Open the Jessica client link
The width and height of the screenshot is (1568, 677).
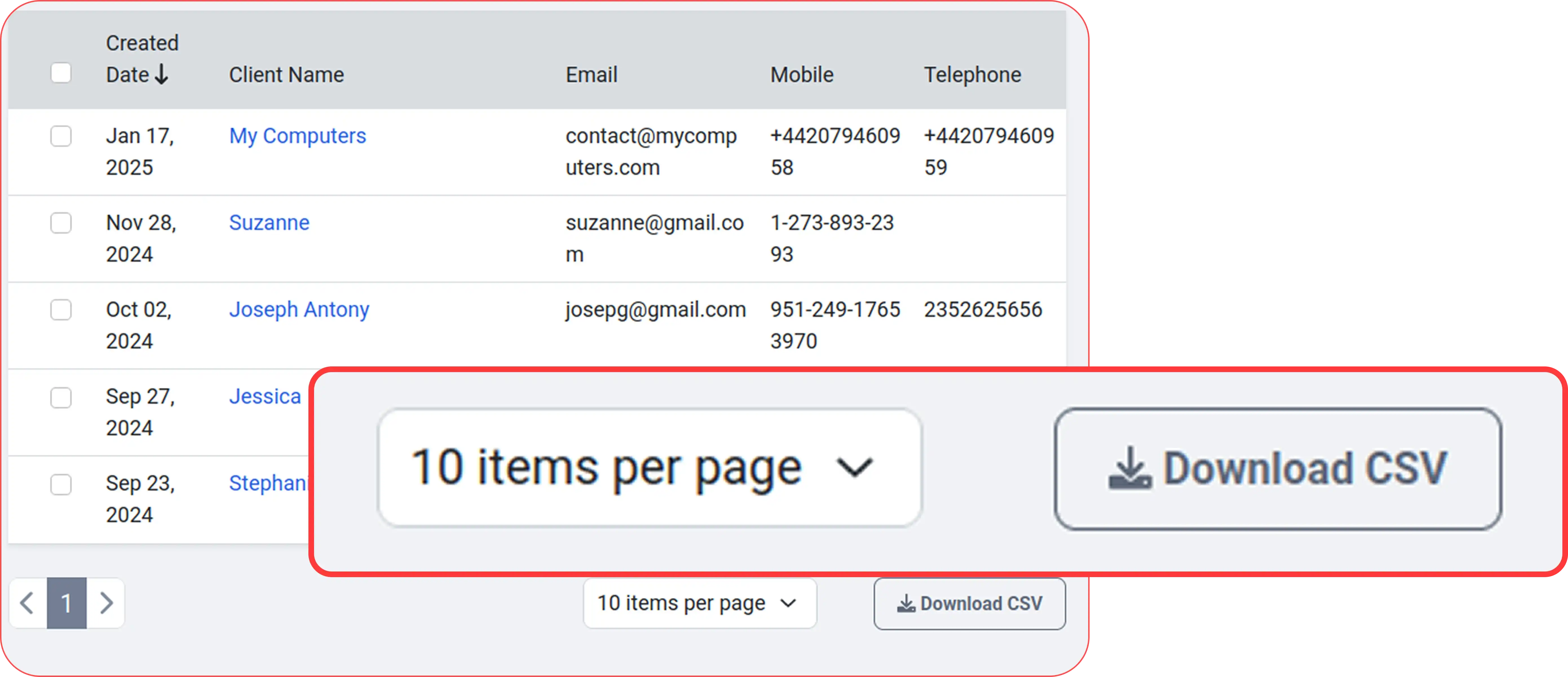pos(265,396)
